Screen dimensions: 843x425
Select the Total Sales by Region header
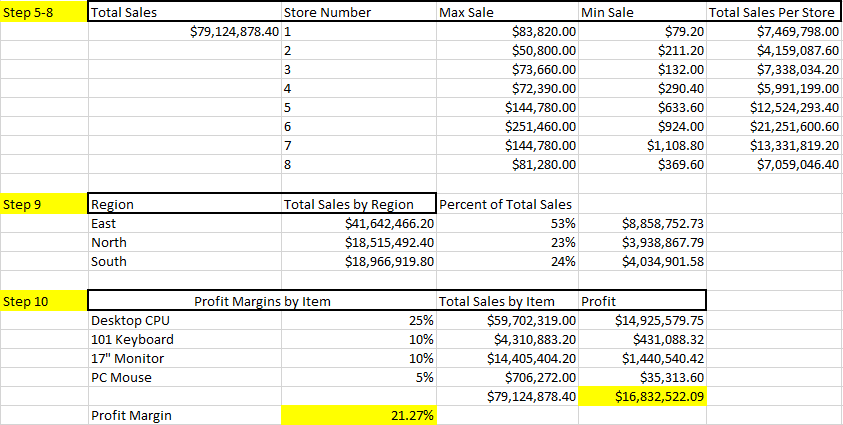(359, 204)
